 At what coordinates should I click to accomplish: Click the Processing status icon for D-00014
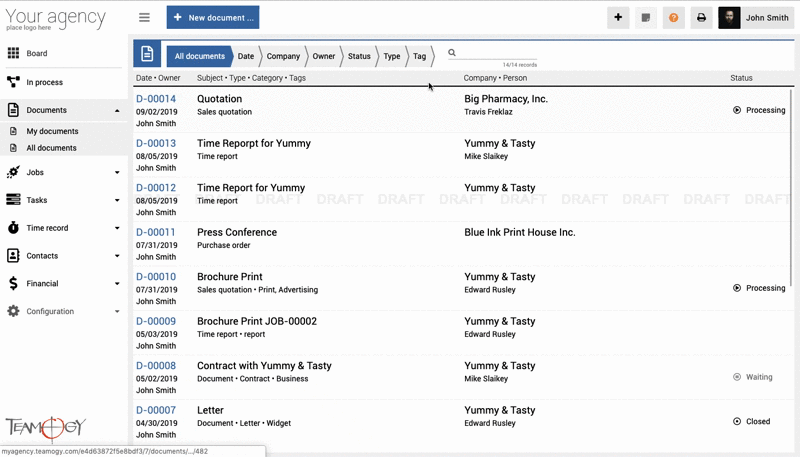[x=737, y=110]
